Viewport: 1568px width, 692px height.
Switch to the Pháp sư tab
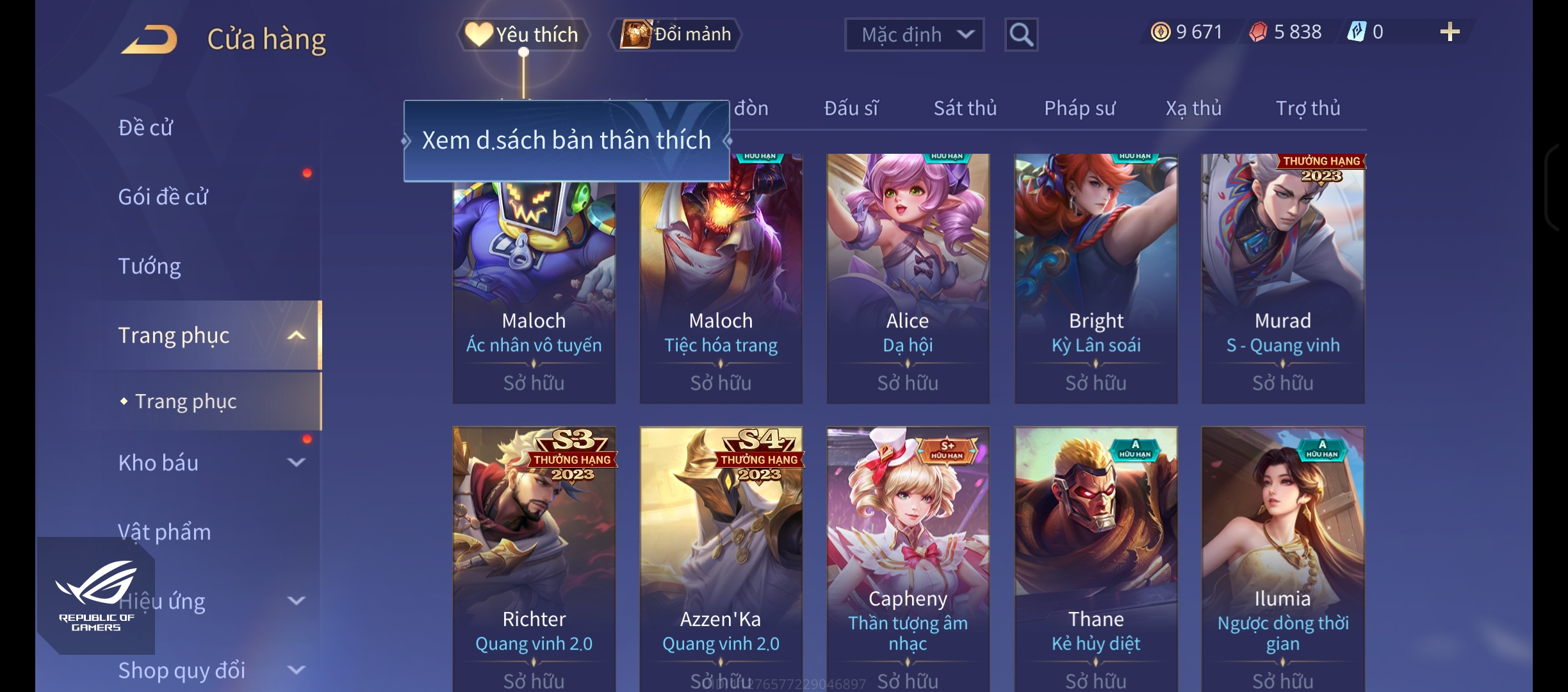tap(1079, 108)
